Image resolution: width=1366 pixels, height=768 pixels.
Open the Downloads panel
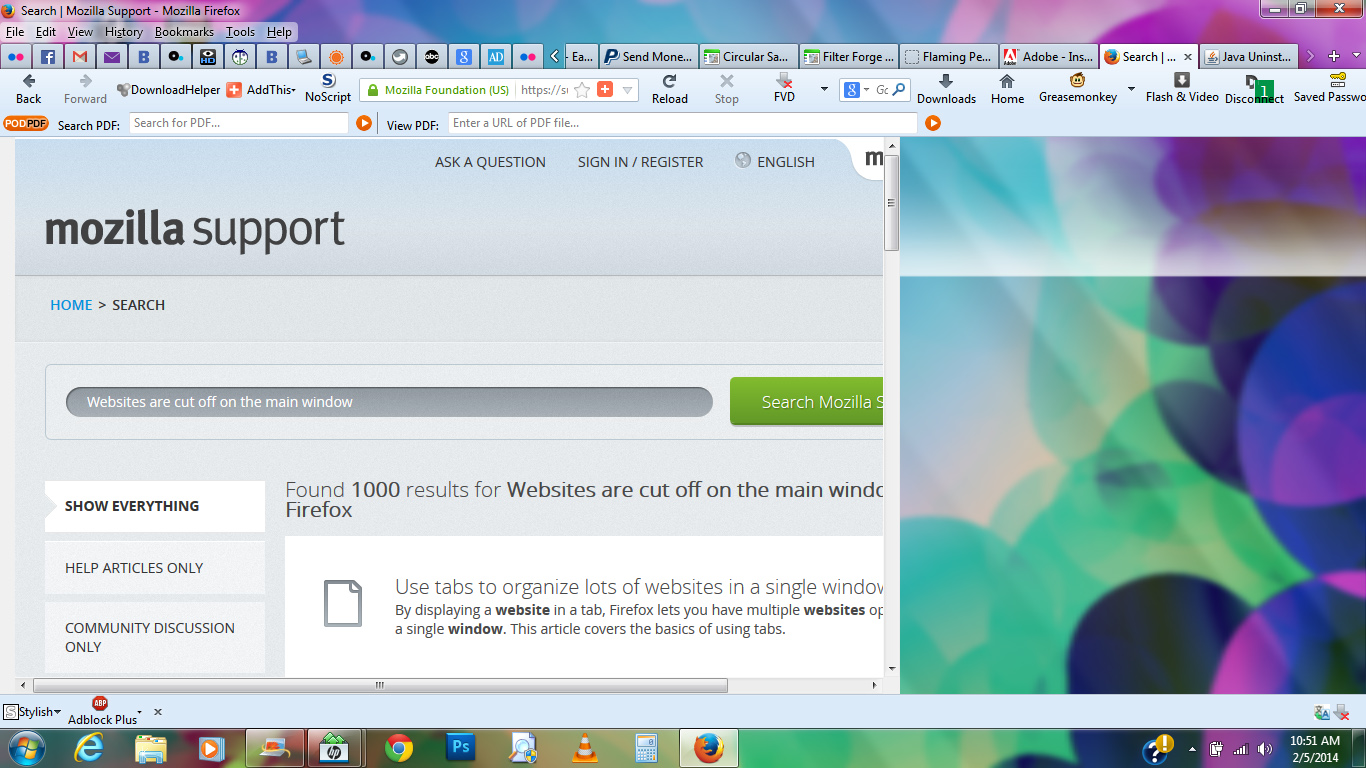pyautogui.click(x=946, y=89)
